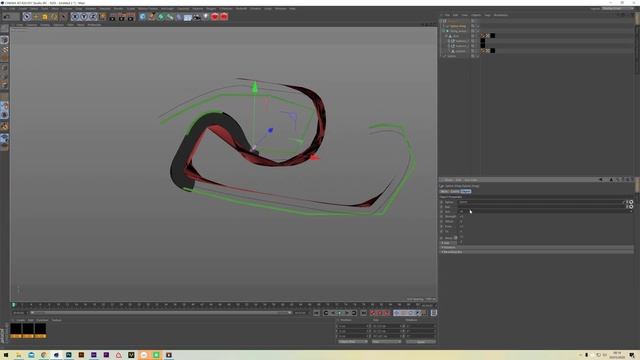Click the Light icon in the toolbar
Viewport: 640px width, 360px height.
click(206, 17)
